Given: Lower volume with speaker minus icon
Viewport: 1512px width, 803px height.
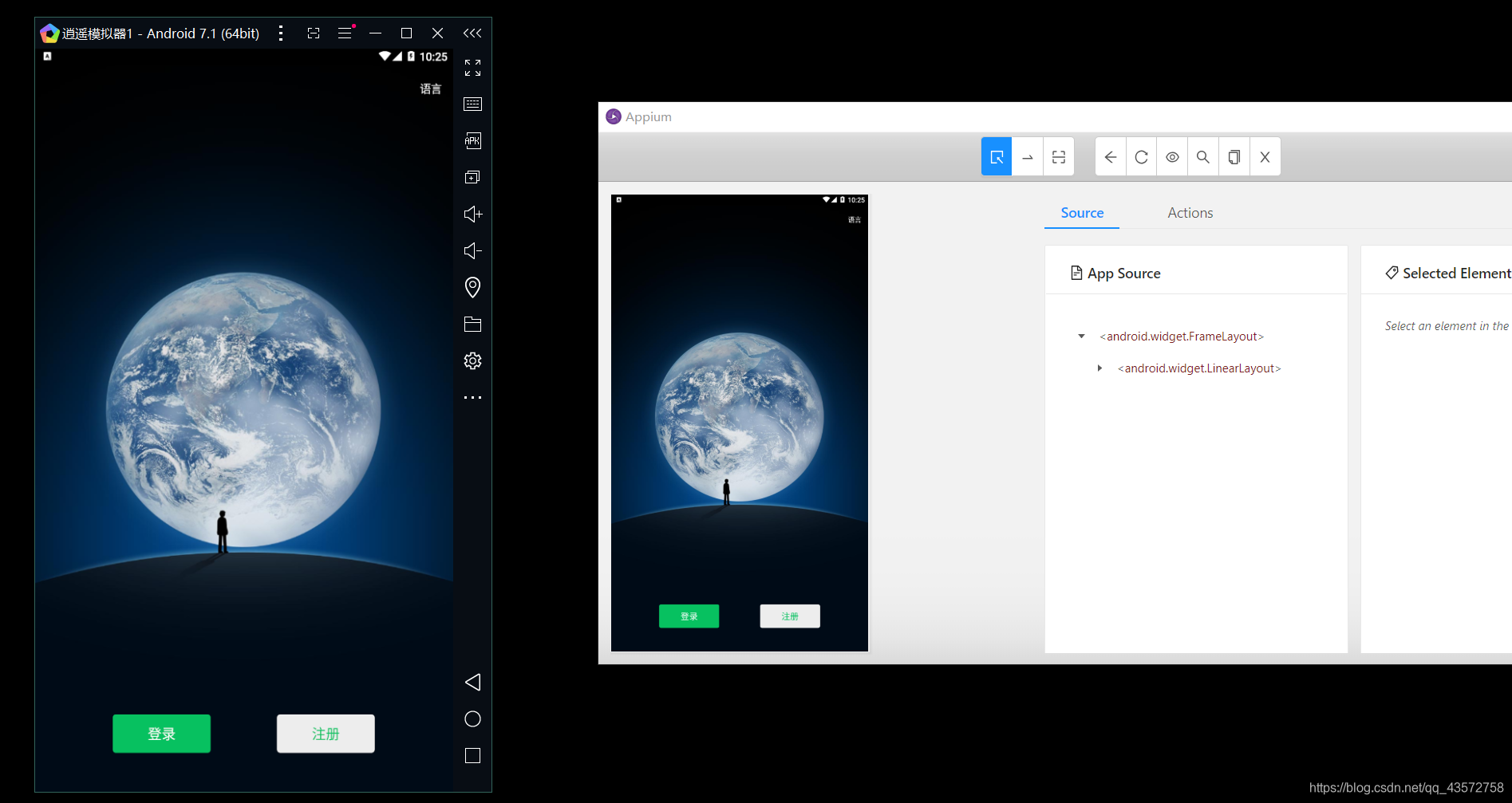Looking at the screenshot, I should coord(472,250).
